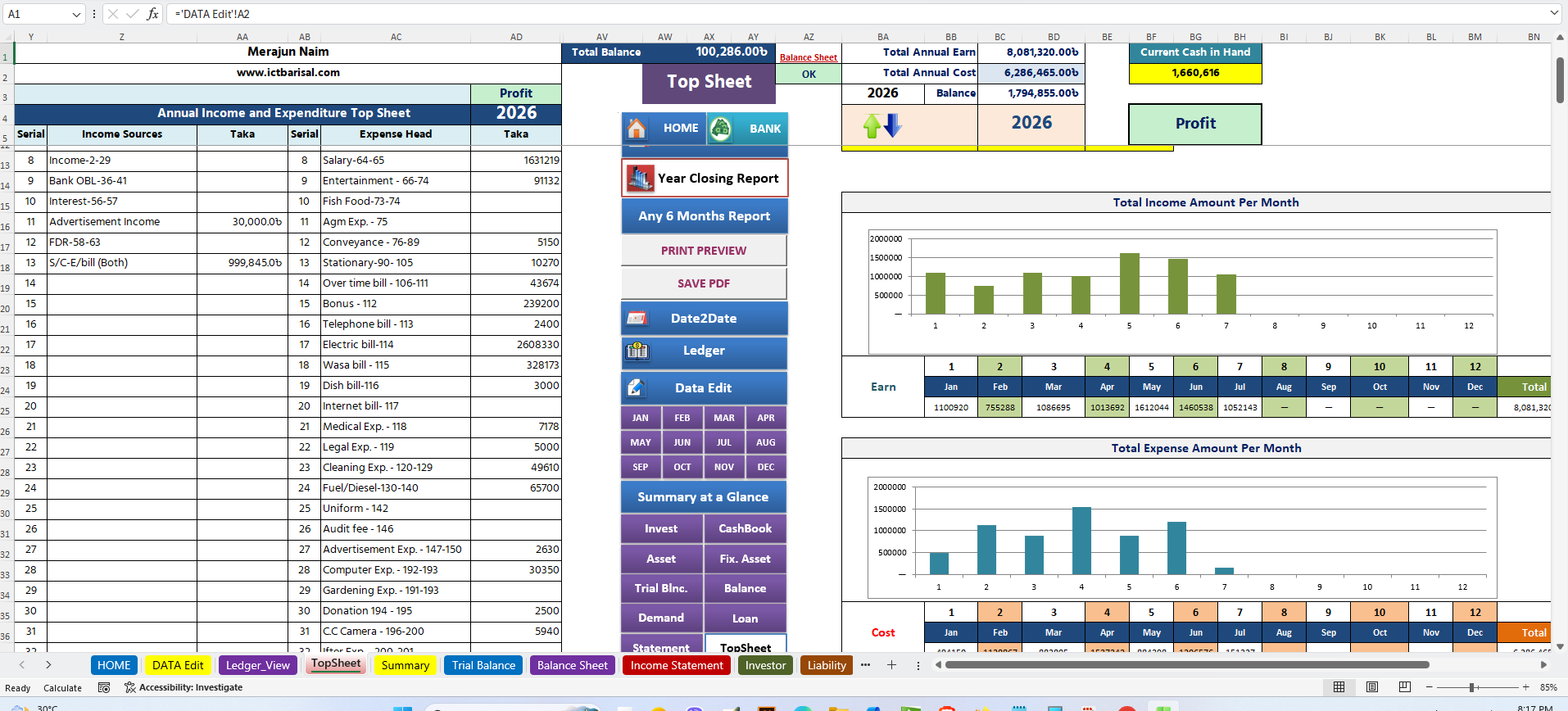The height and width of the screenshot is (711, 1568).
Task: Expand the formula bar chevron
Action: [x=1554, y=13]
